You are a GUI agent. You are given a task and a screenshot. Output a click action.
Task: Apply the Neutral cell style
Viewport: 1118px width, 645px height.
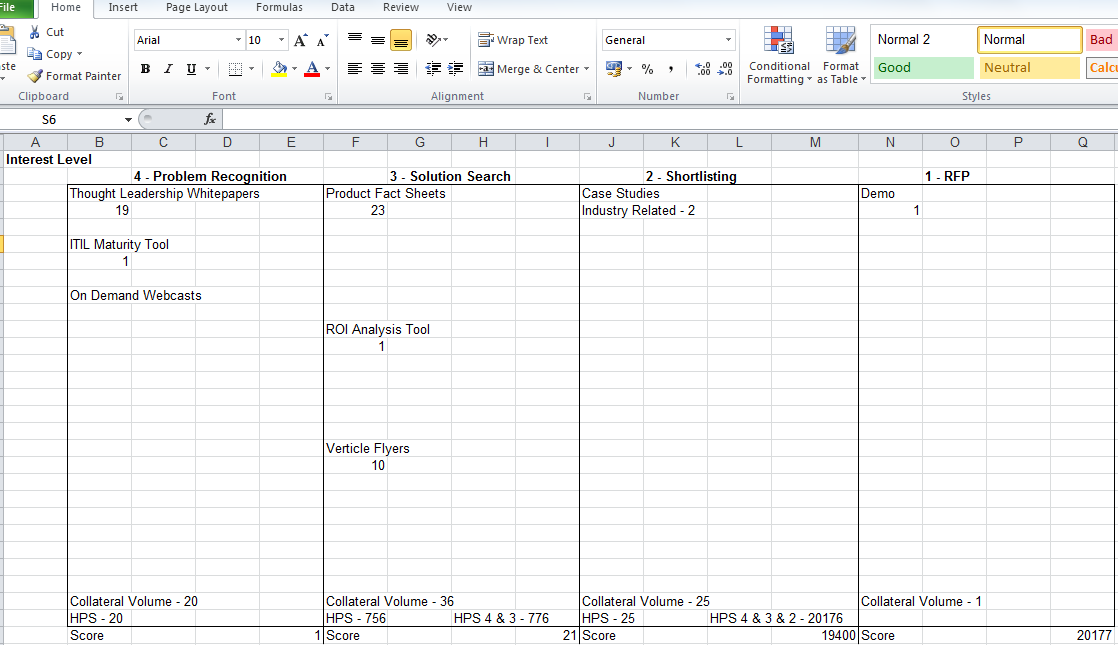[1030, 68]
